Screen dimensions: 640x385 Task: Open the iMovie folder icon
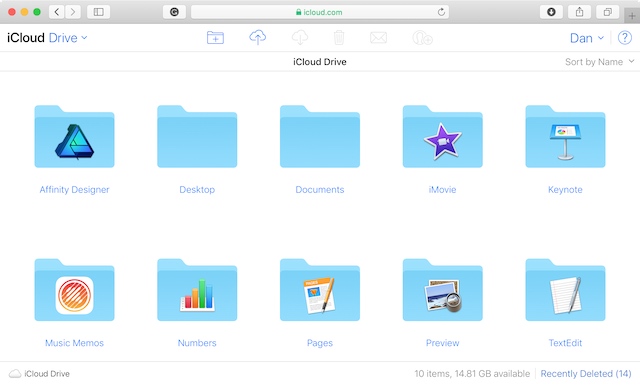442,137
